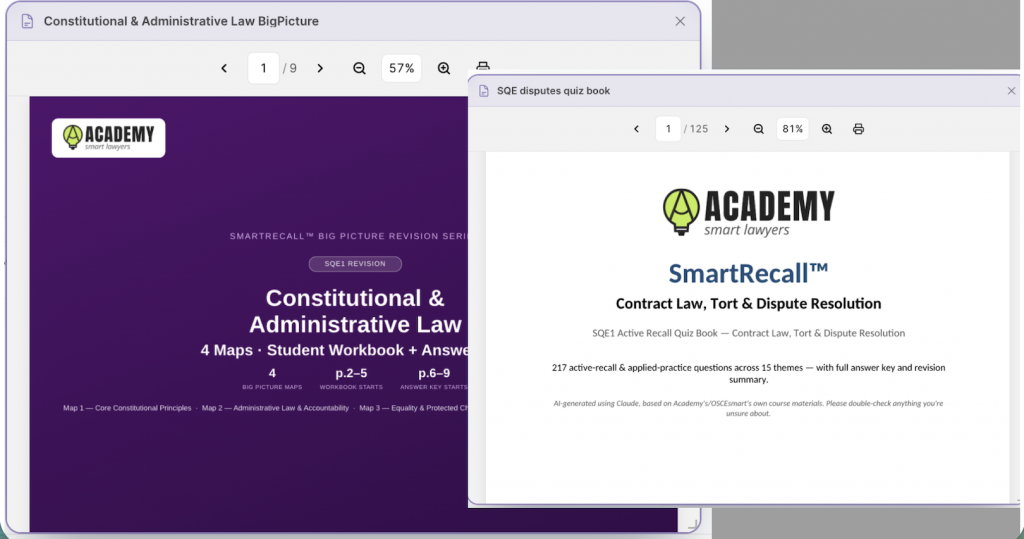This screenshot has width=1024, height=539.
Task: Click 'Contract Law, Tort & Dispute Resolution' subtitle
Action: pyautogui.click(x=748, y=304)
